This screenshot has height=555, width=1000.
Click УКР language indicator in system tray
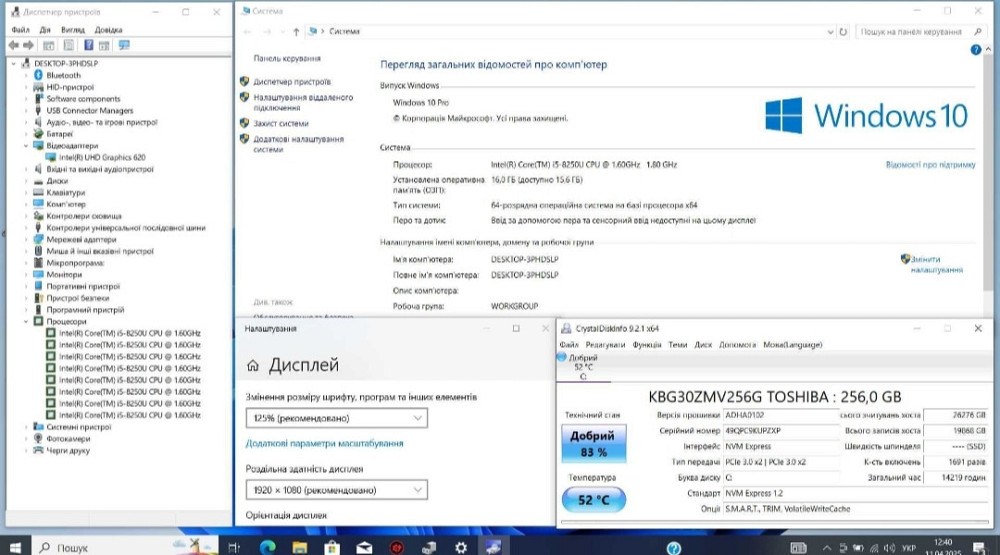coord(909,548)
